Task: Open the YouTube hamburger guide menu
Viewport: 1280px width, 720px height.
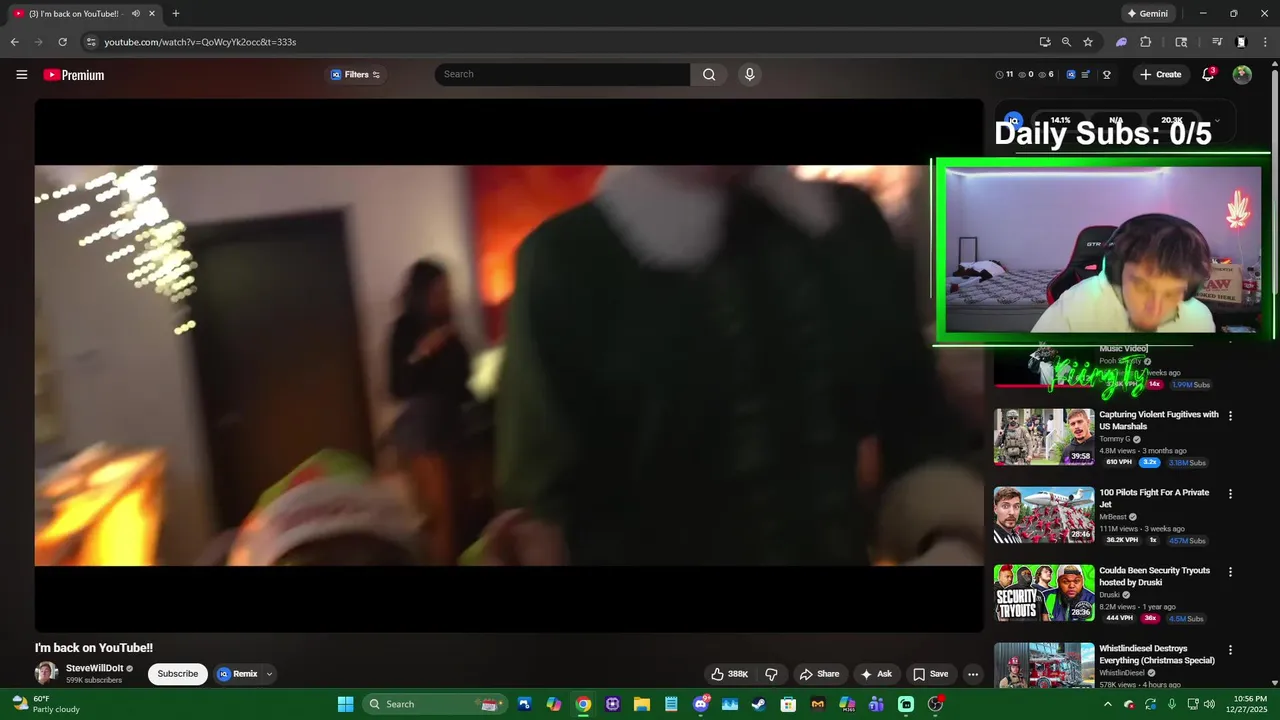Action: [21, 75]
